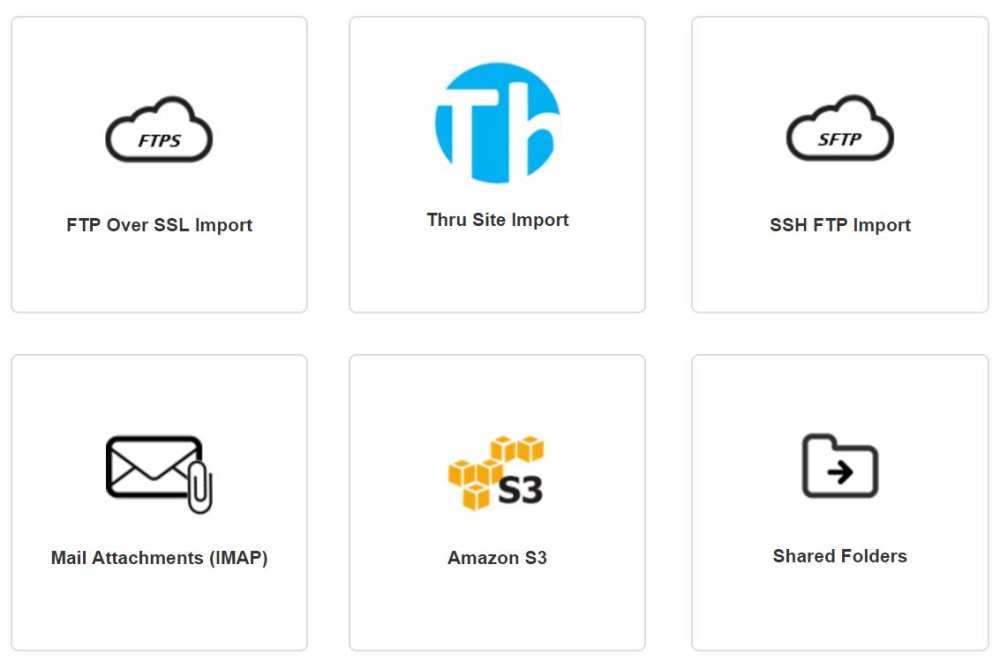Click the 'SSH FTP Import' text
The image size is (1000, 670).
pos(840,225)
